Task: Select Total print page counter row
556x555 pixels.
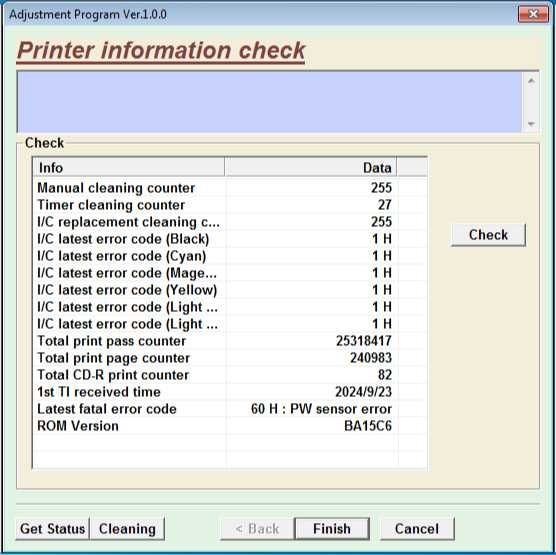Action: pos(230,358)
